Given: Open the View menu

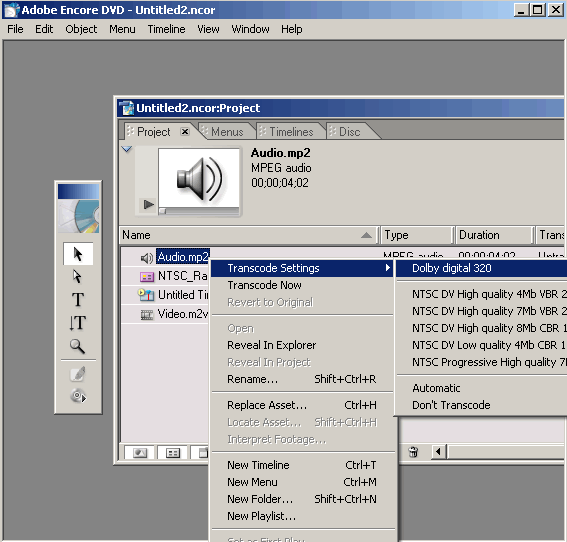Looking at the screenshot, I should (x=208, y=29).
